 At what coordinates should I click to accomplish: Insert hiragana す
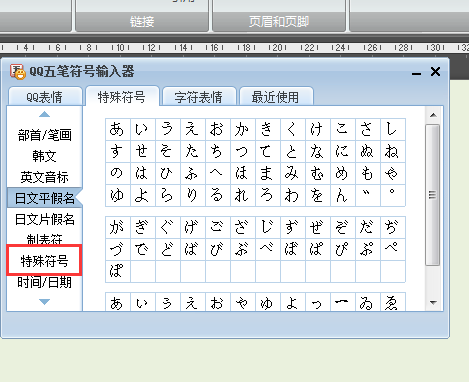click(118, 151)
